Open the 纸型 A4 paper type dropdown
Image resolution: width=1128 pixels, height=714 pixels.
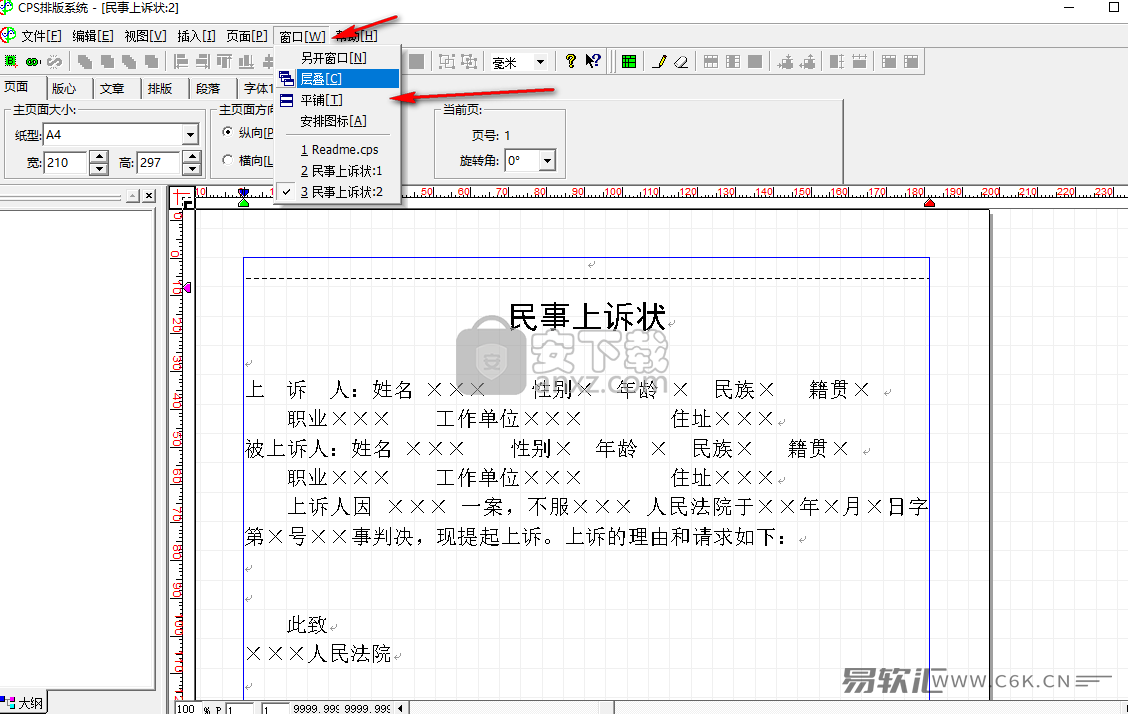point(190,134)
